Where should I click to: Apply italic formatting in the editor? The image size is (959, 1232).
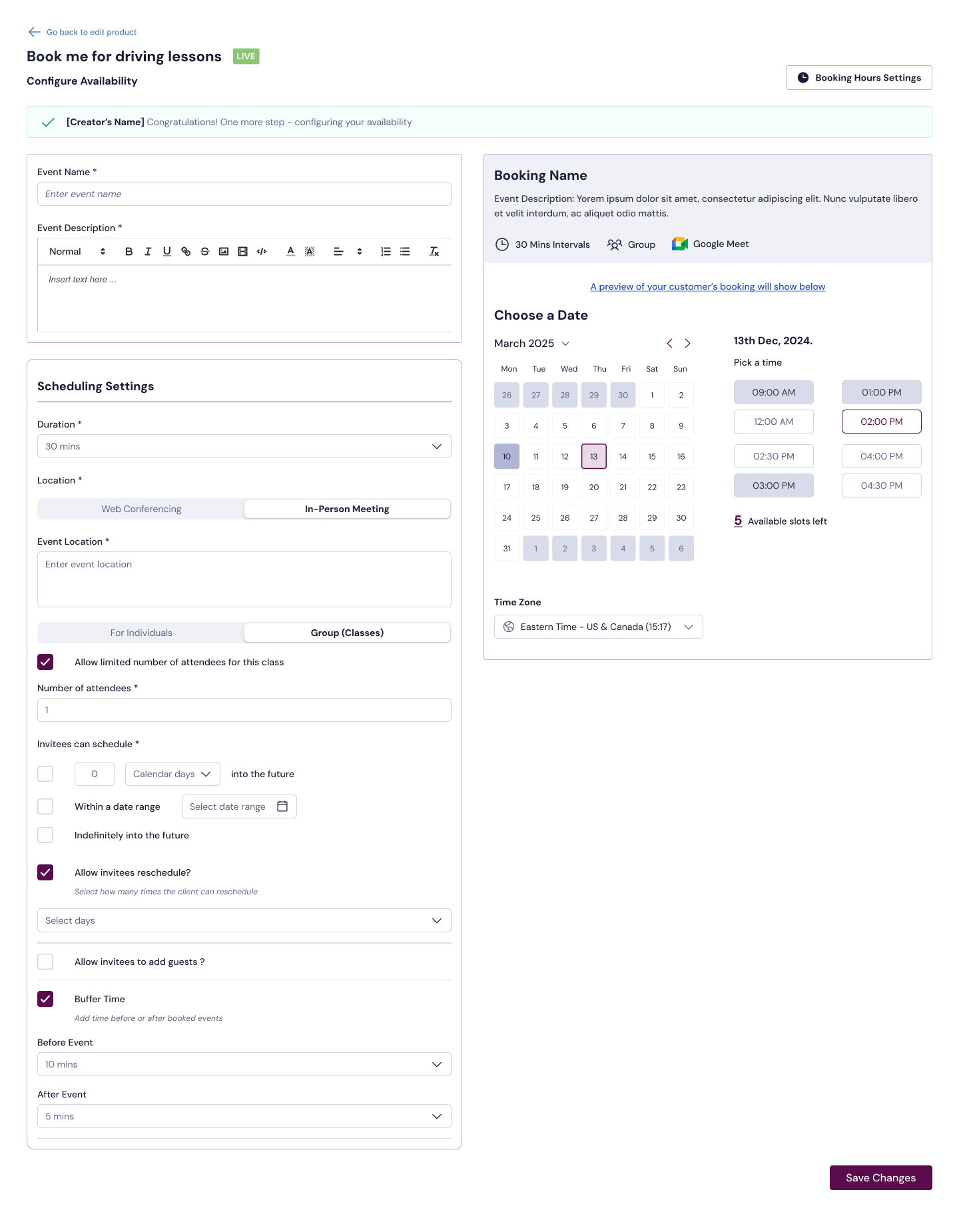(x=148, y=252)
